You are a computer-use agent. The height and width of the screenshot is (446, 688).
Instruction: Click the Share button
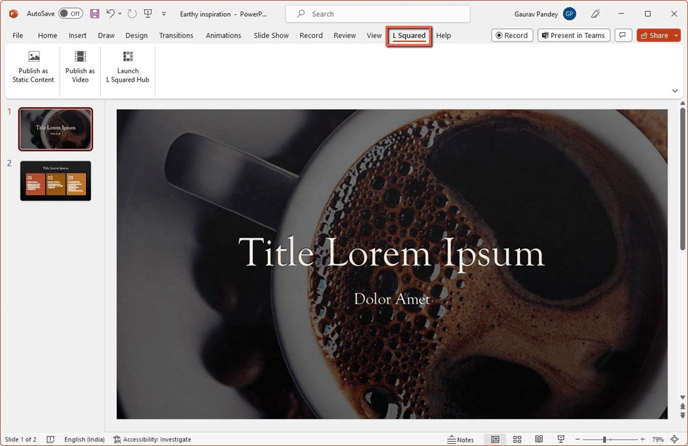click(x=654, y=36)
